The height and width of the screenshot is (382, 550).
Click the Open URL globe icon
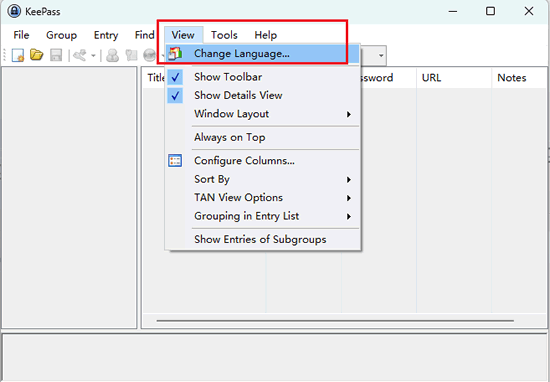tap(150, 55)
